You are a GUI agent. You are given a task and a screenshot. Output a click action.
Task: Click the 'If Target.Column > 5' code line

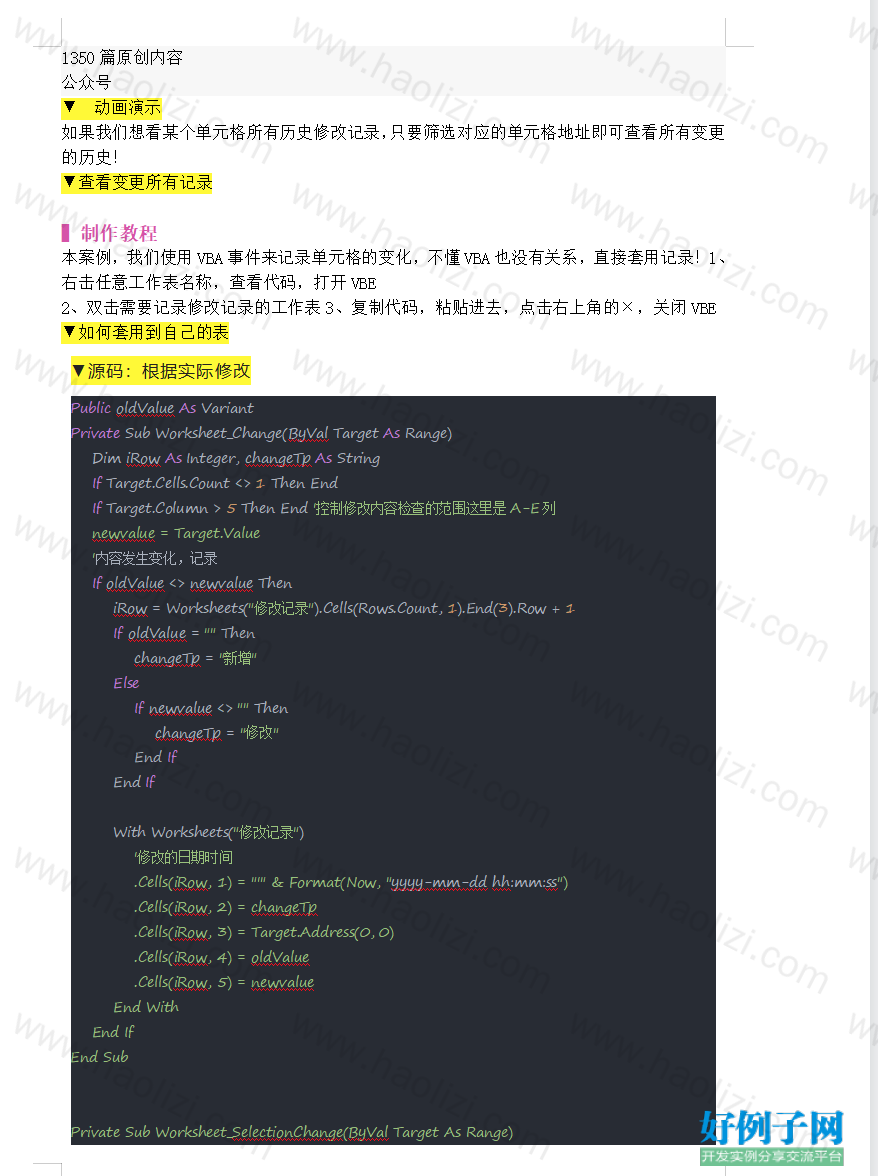324,508
